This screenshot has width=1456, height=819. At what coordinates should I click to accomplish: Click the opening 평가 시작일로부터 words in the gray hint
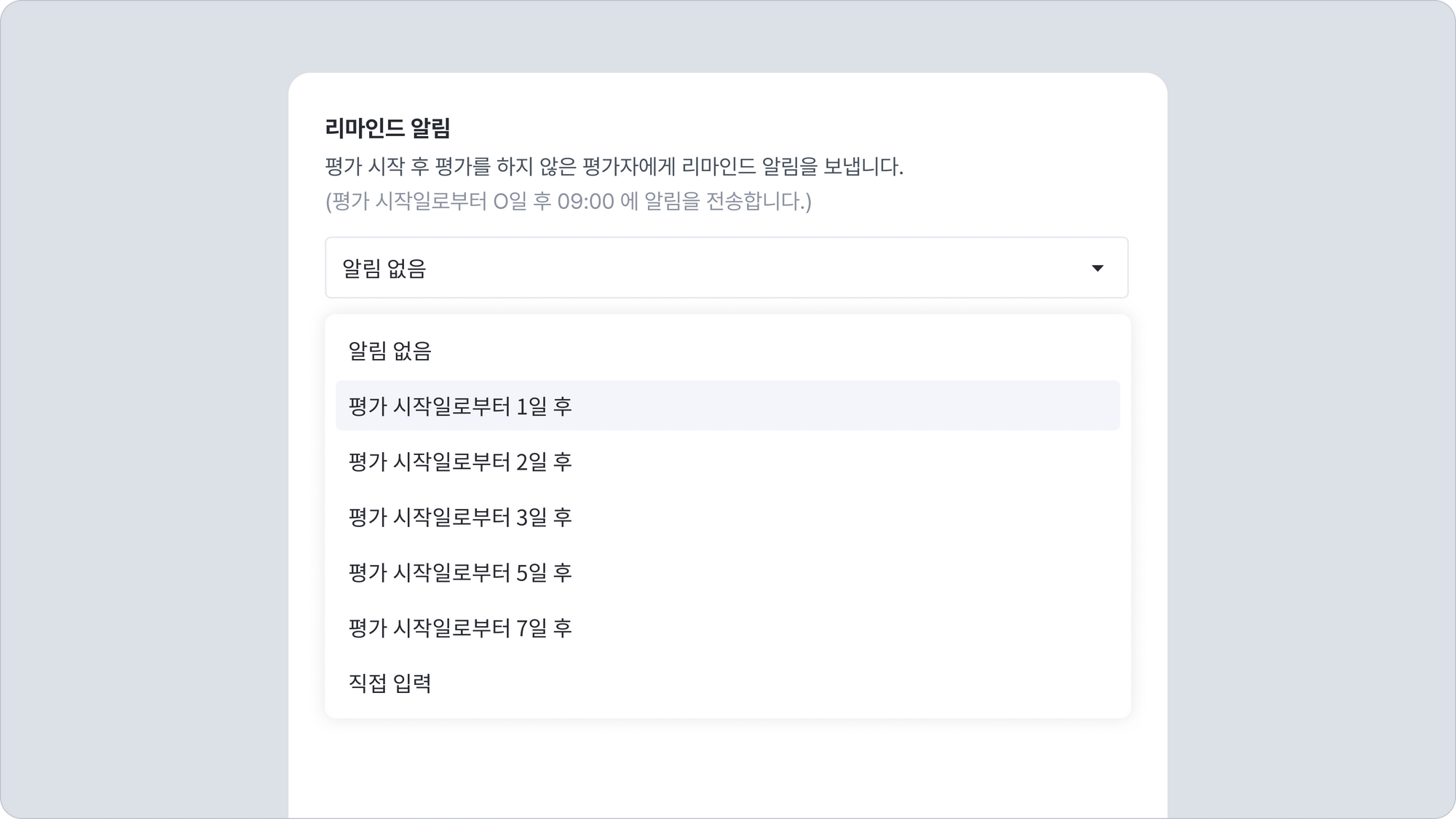(409, 201)
